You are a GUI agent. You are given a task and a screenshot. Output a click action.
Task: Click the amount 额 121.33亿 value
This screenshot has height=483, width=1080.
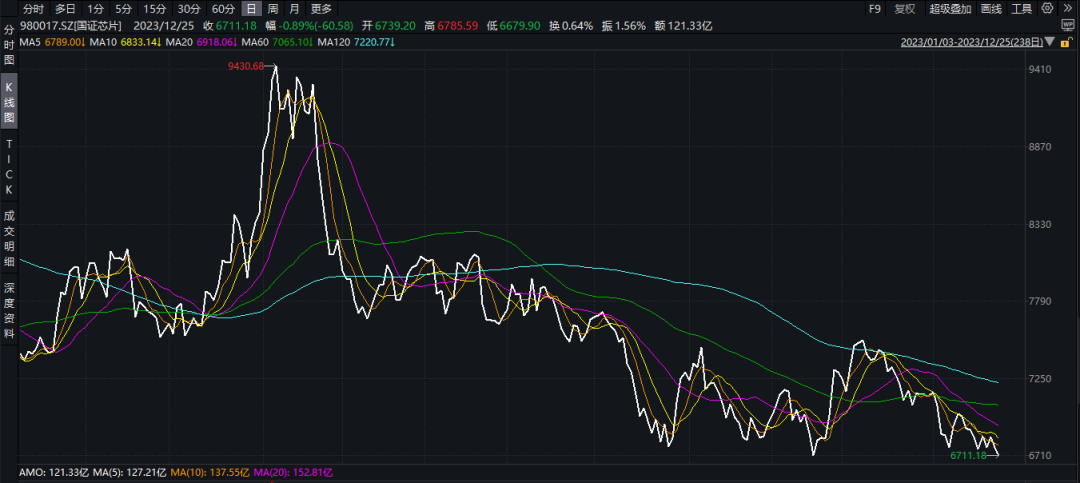tap(683, 25)
